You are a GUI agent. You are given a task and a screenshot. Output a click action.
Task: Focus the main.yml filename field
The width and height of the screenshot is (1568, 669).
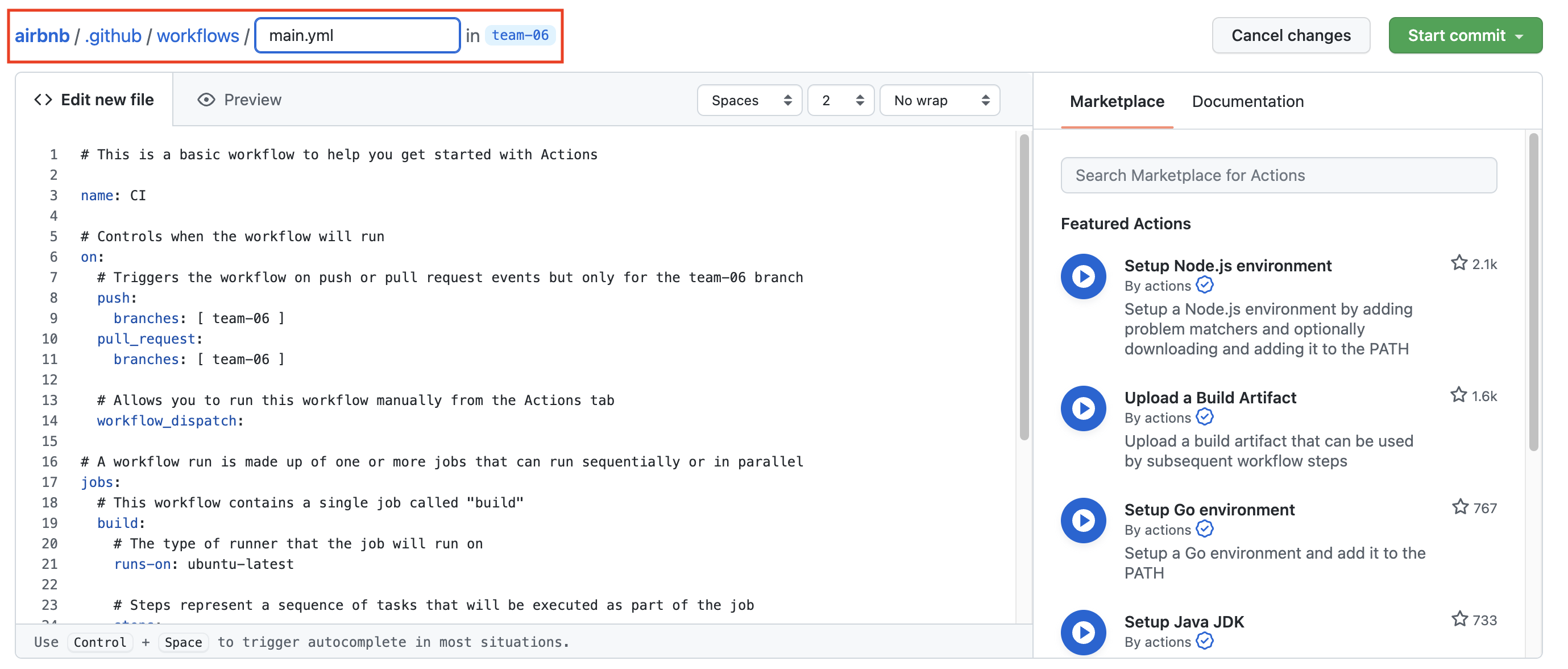pos(357,35)
